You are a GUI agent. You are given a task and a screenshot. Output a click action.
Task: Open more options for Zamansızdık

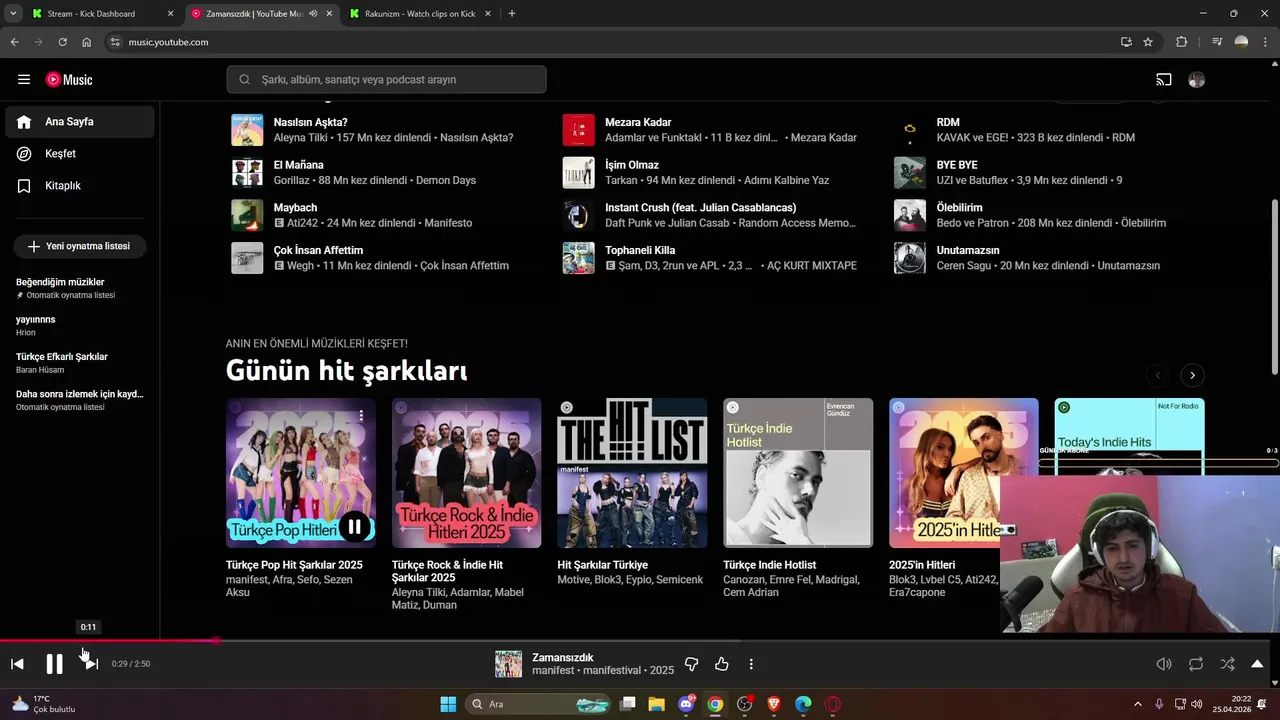tap(751, 664)
